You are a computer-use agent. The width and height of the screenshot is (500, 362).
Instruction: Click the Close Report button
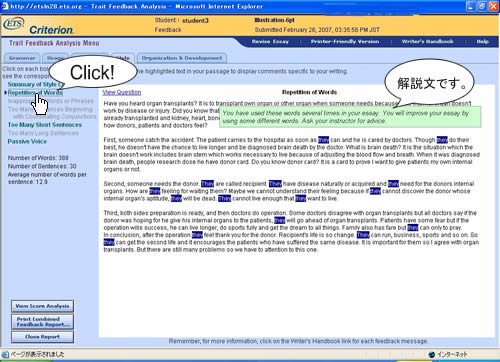[x=42, y=337]
